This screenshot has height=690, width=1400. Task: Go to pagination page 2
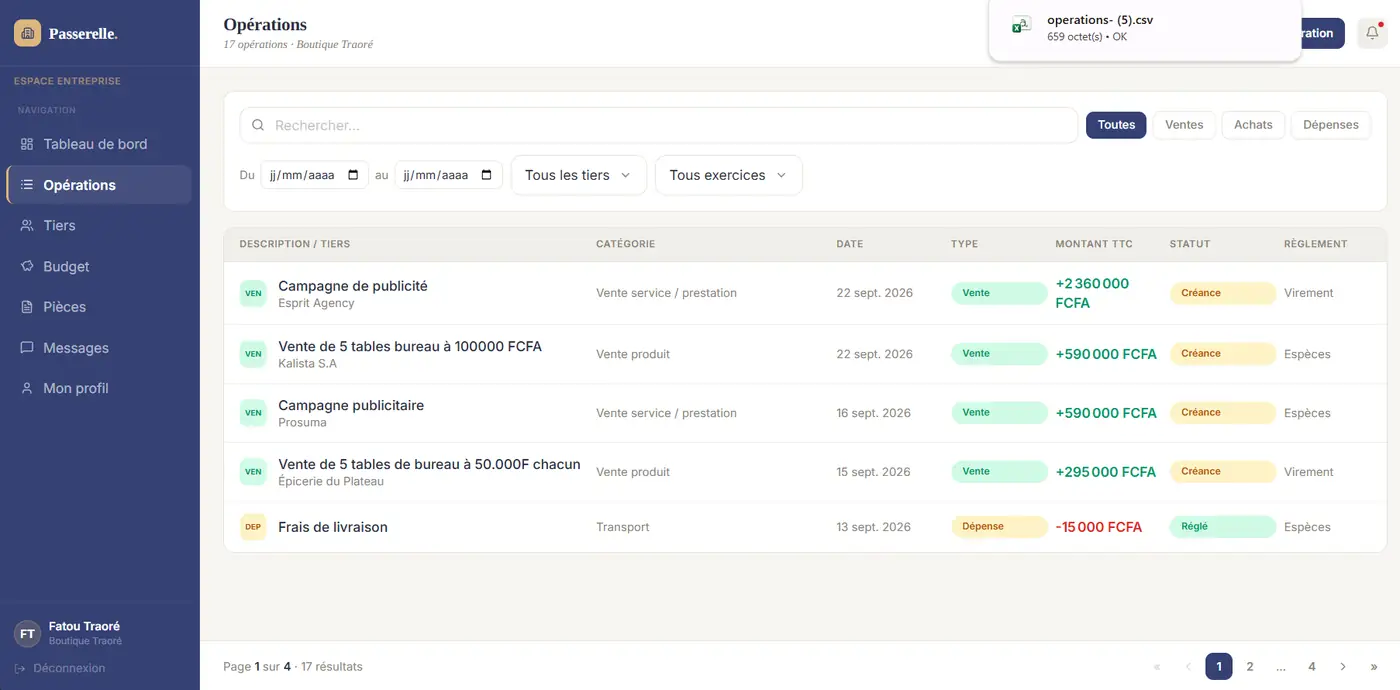pyautogui.click(x=1250, y=666)
